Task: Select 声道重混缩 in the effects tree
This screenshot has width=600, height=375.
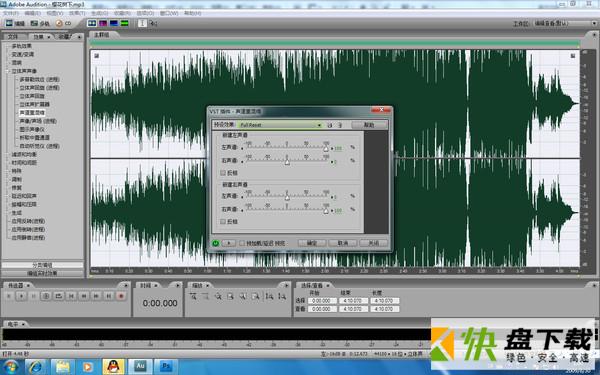Action: pos(32,112)
